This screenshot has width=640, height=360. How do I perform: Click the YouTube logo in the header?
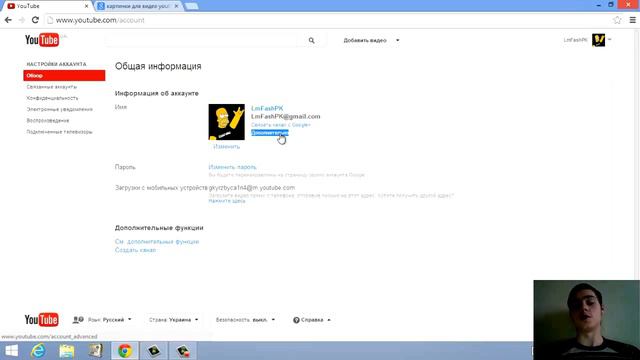42,40
